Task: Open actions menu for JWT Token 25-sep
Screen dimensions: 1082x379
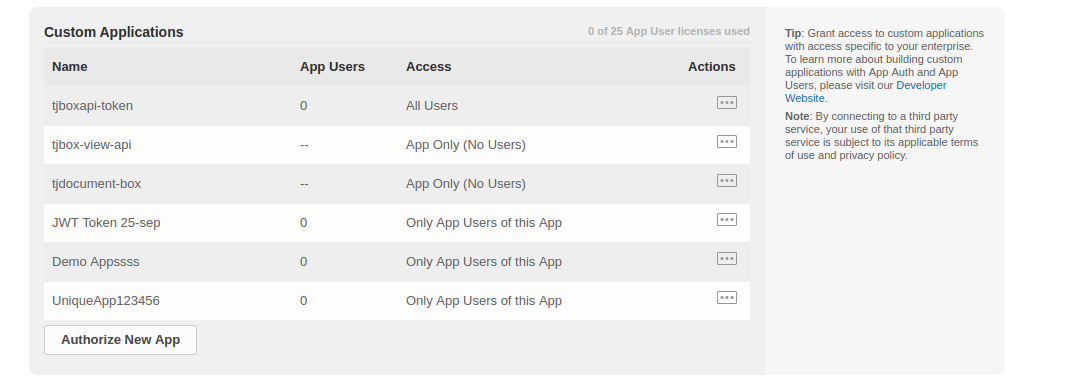Action: click(727, 220)
